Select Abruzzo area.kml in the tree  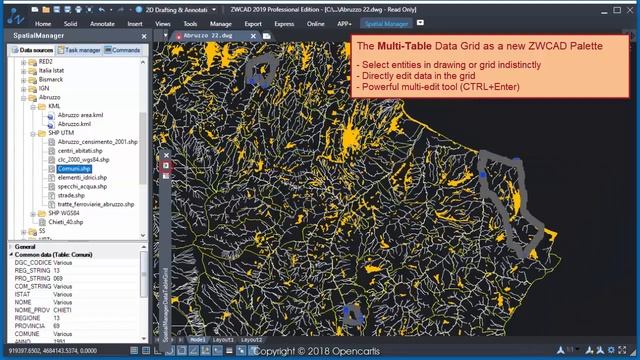pos(80,115)
